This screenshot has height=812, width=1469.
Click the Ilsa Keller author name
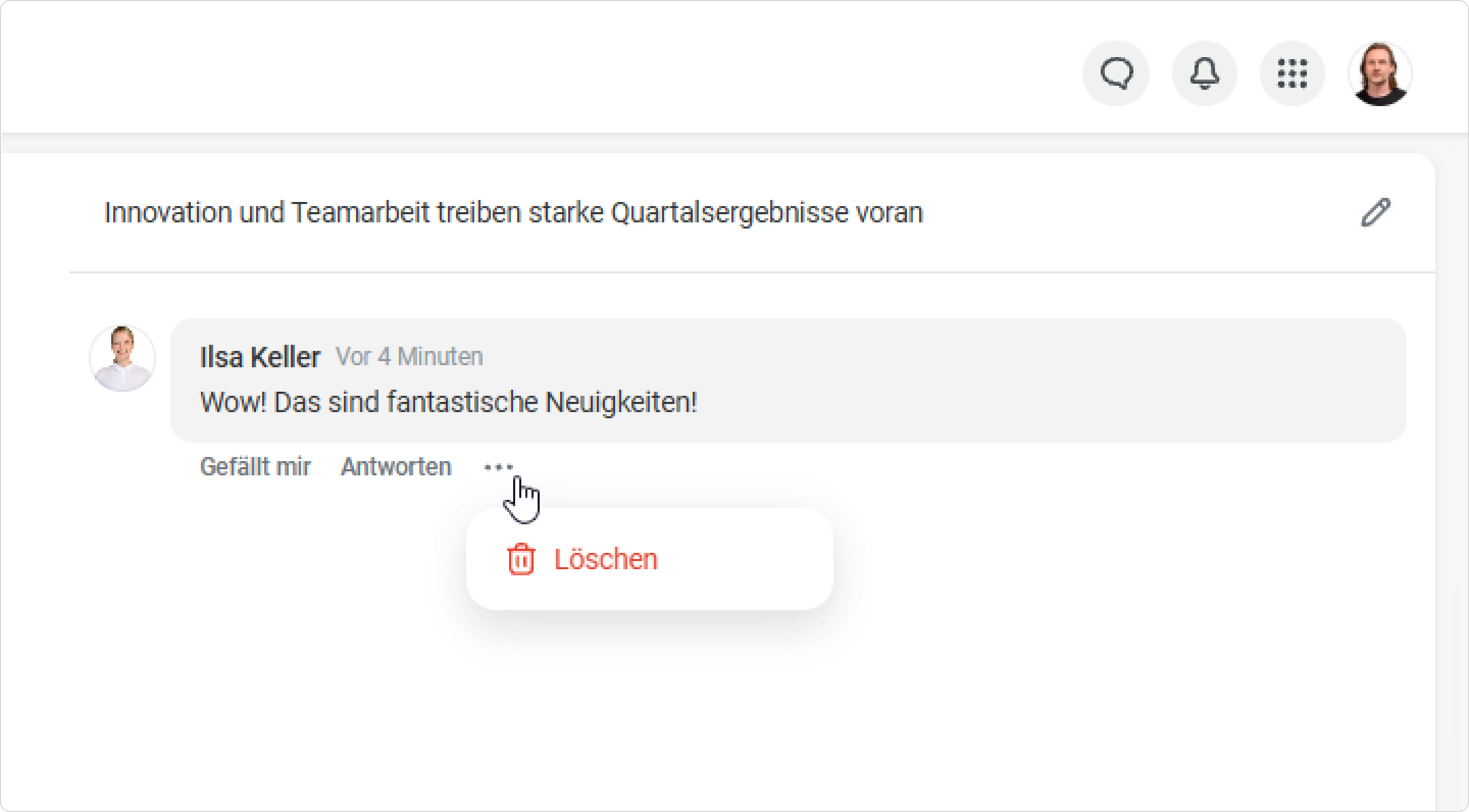pos(260,357)
